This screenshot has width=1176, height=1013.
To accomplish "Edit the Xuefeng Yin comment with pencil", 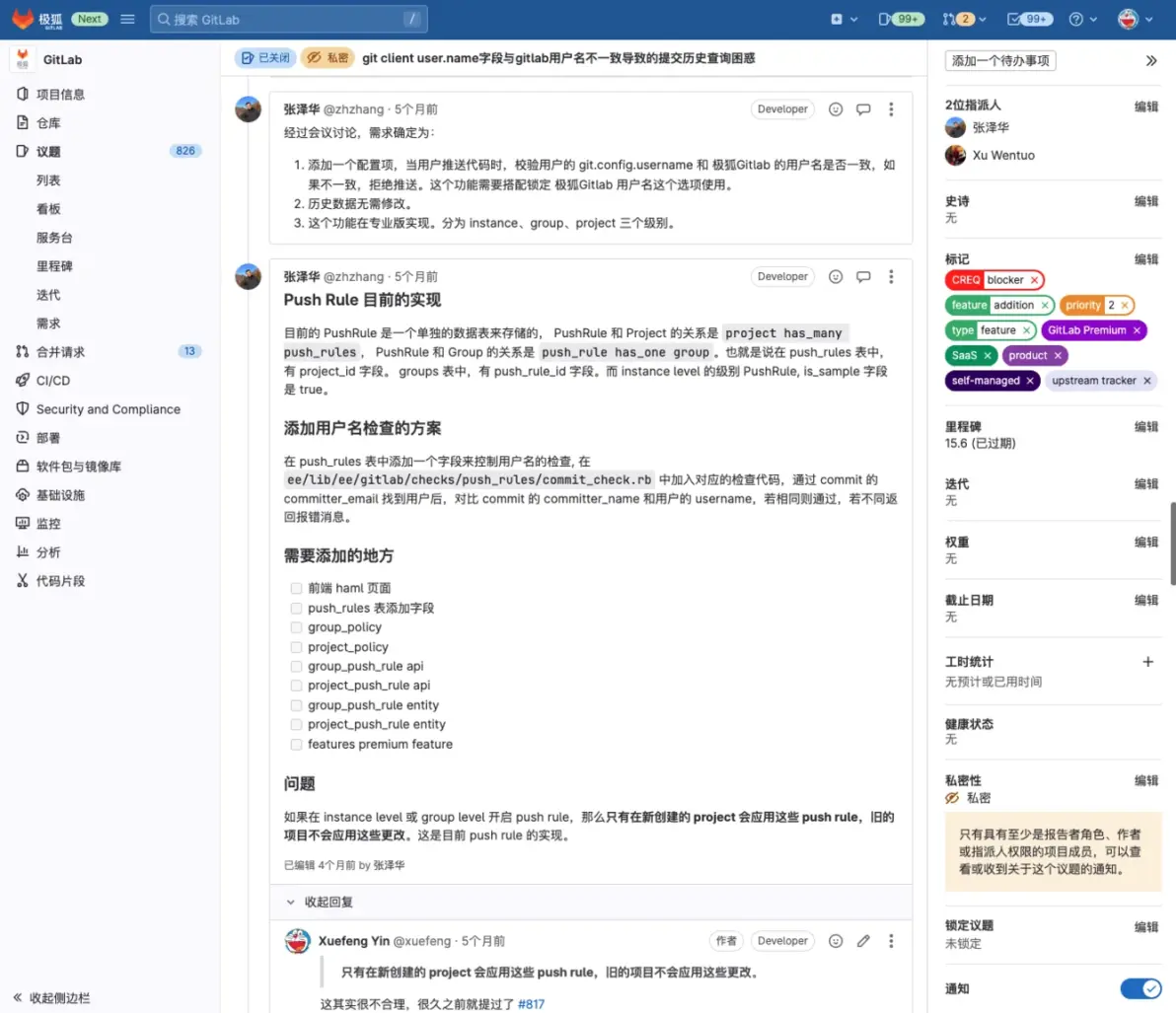I will pyautogui.click(x=863, y=941).
